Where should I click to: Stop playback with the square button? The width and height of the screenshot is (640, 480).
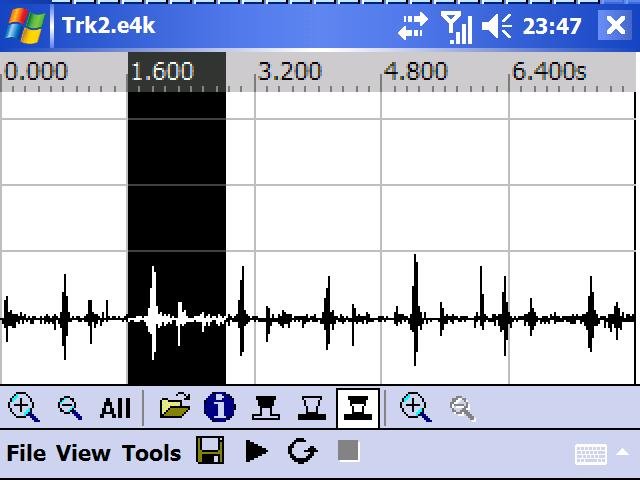(349, 450)
